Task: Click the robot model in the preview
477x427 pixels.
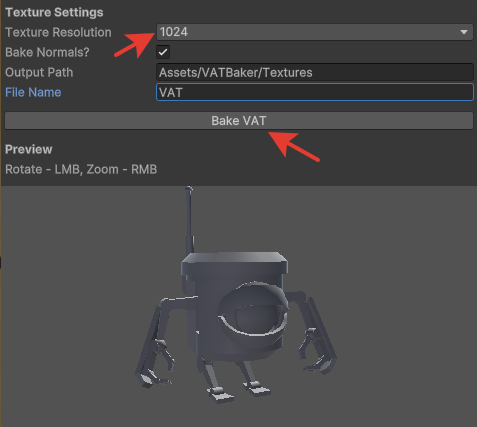Action: [235, 295]
